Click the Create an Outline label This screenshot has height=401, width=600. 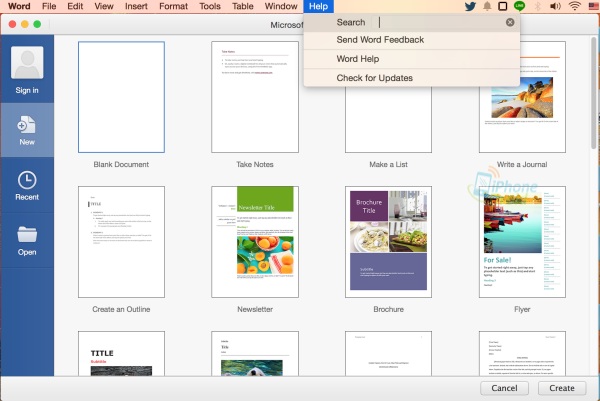121,309
